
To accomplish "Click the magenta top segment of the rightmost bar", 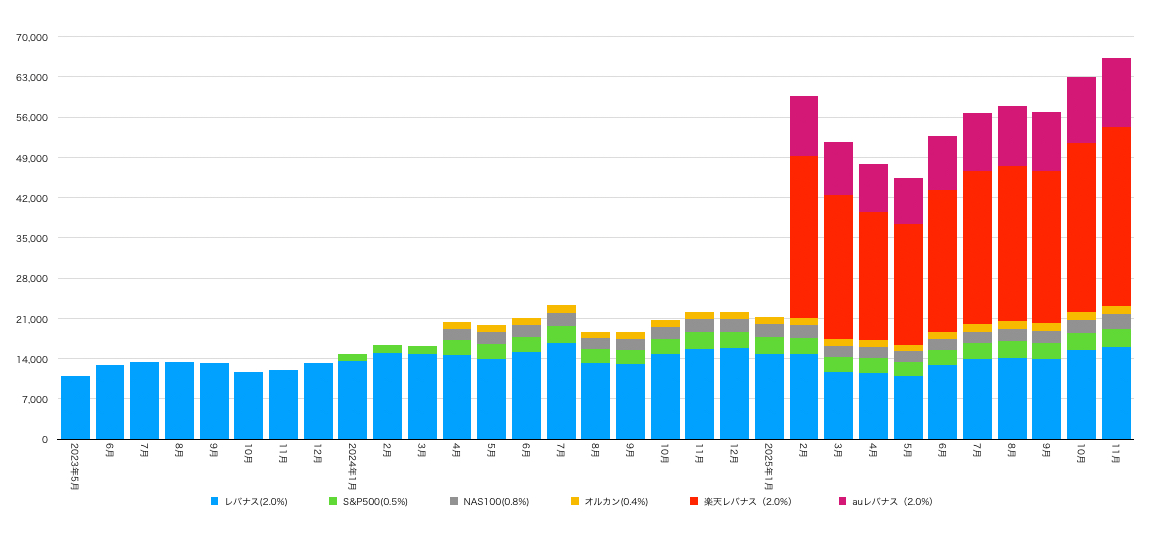I will (x=1116, y=92).
